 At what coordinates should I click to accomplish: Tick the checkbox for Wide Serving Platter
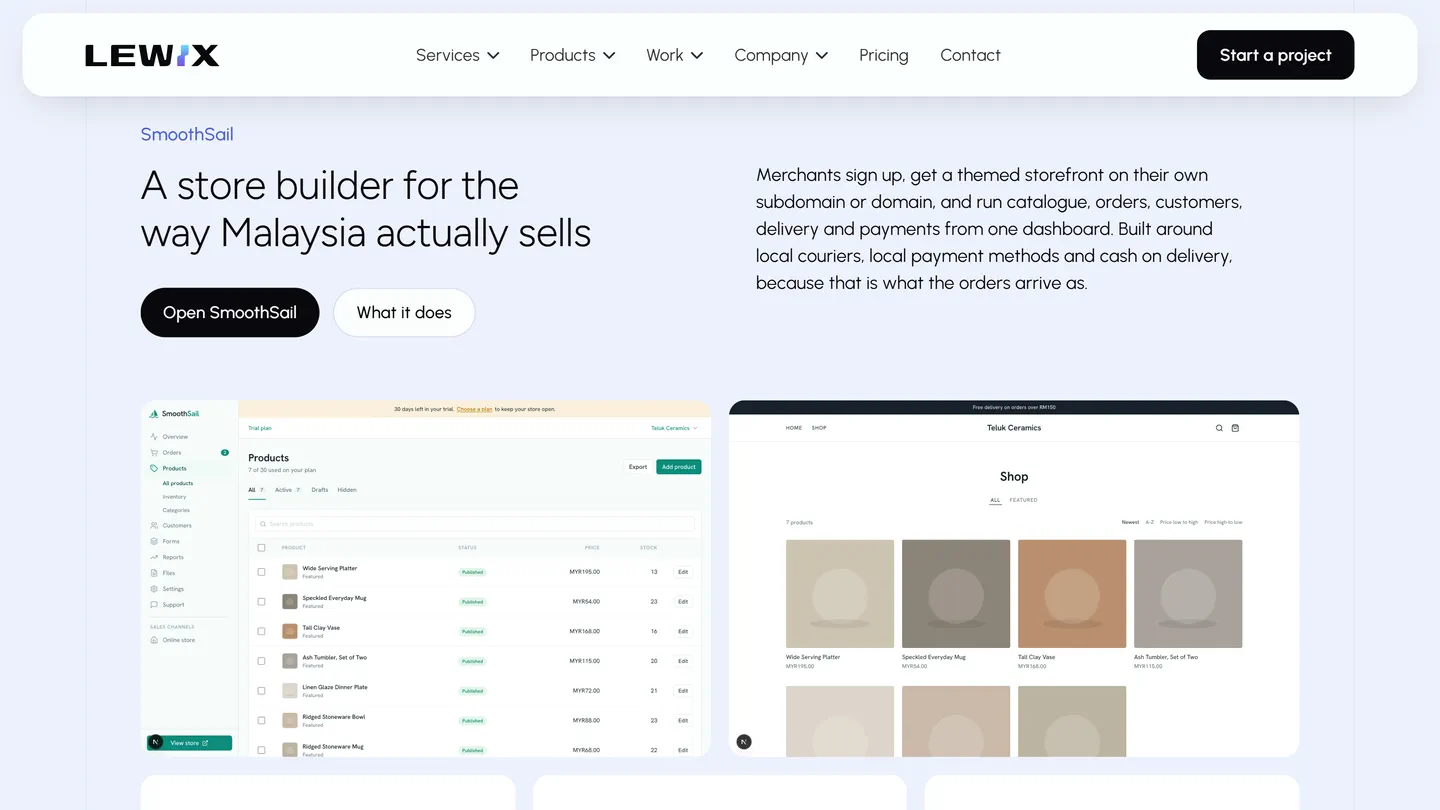point(262,572)
